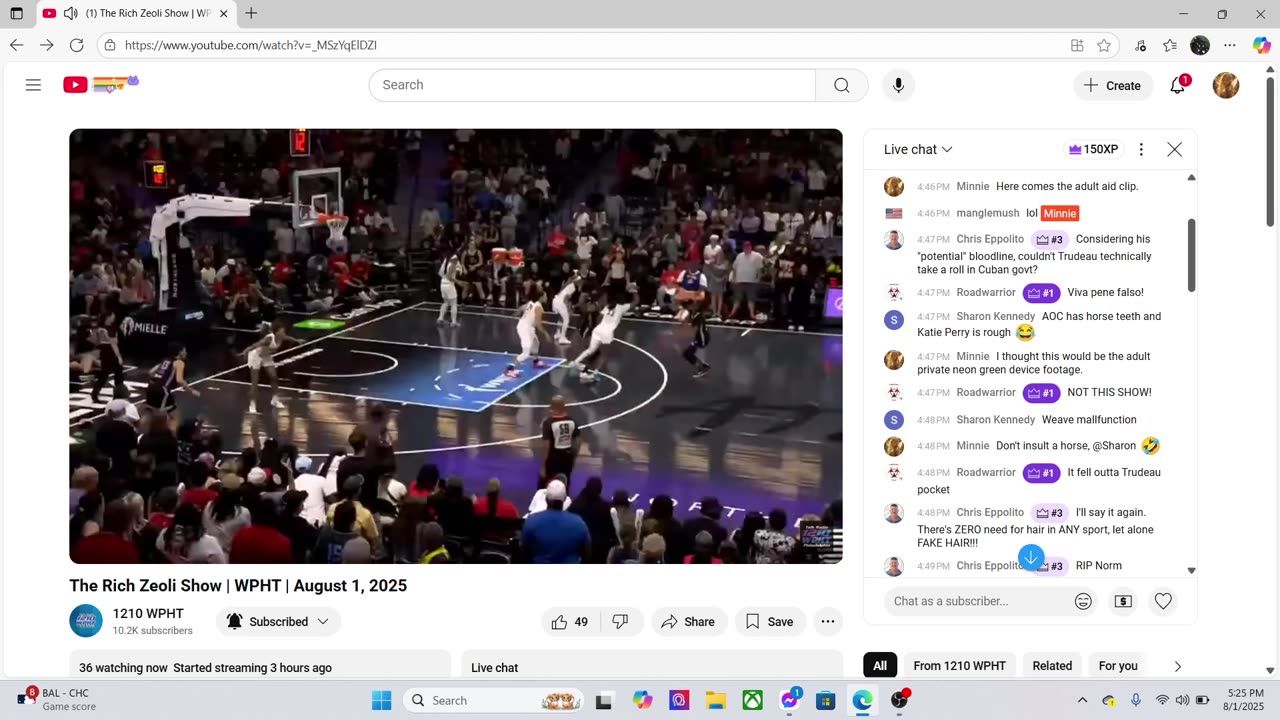This screenshot has height=720, width=1280.
Task: Open Messenger from the taskbar
Action: 789,700
